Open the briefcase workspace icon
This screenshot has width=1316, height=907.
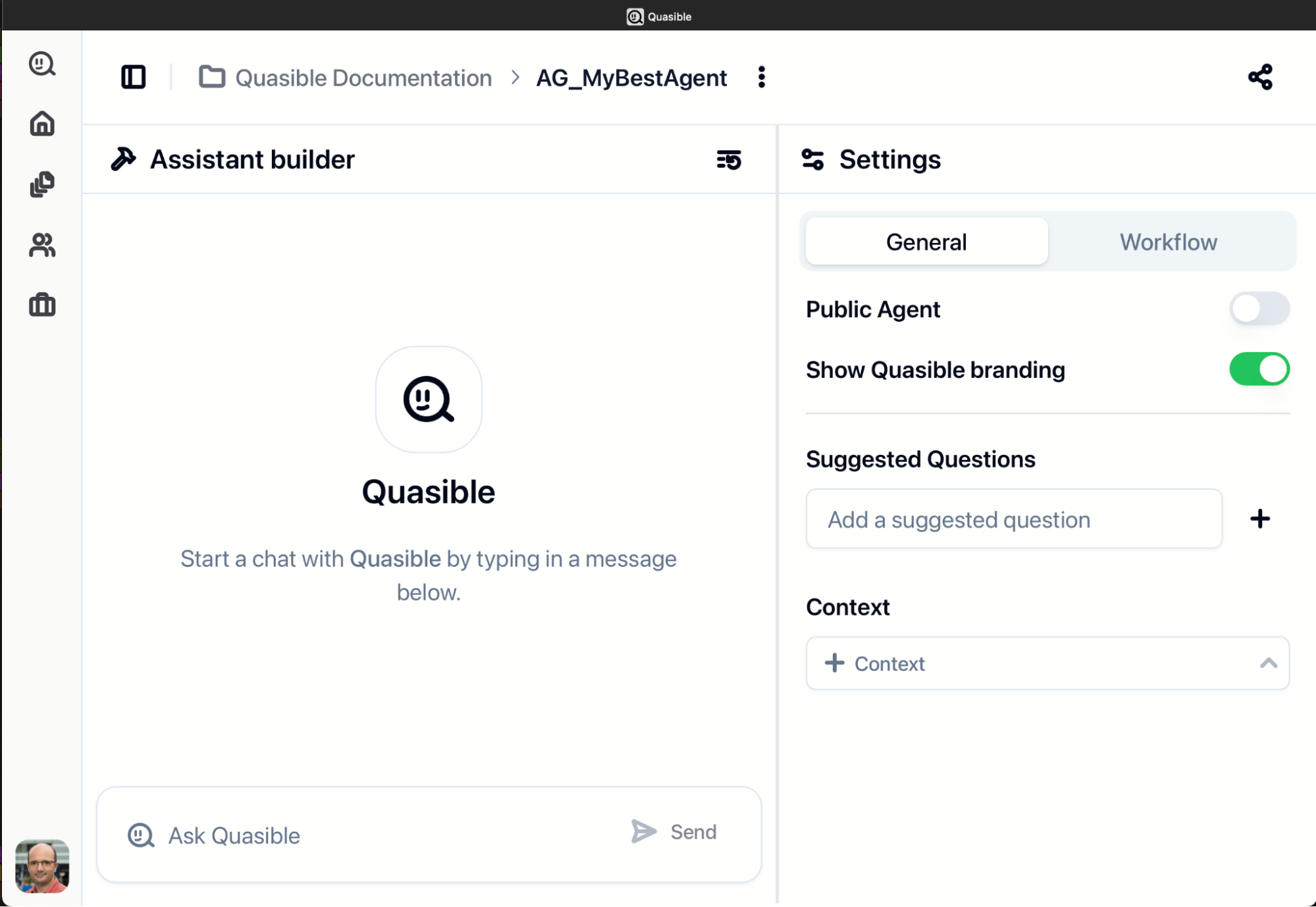click(42, 305)
